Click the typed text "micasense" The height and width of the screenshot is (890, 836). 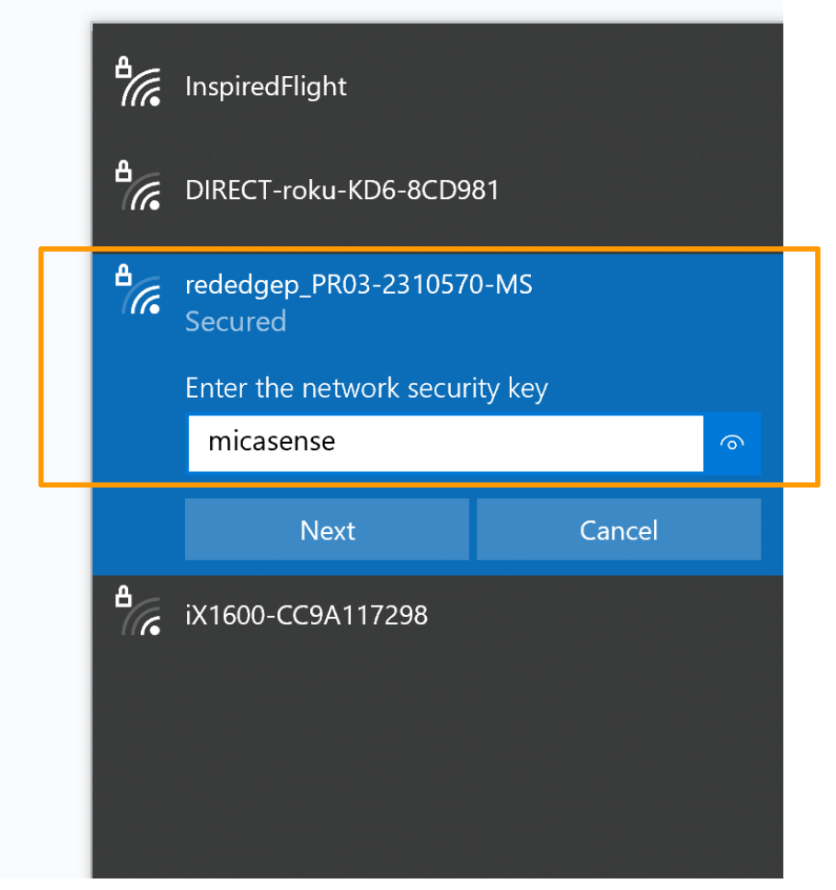coord(271,441)
